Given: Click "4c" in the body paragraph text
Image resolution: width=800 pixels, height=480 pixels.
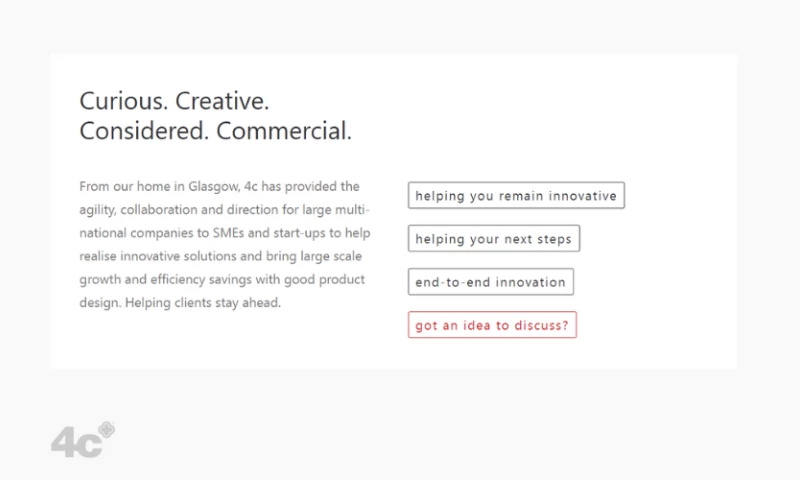Looking at the screenshot, I should click(x=251, y=186).
